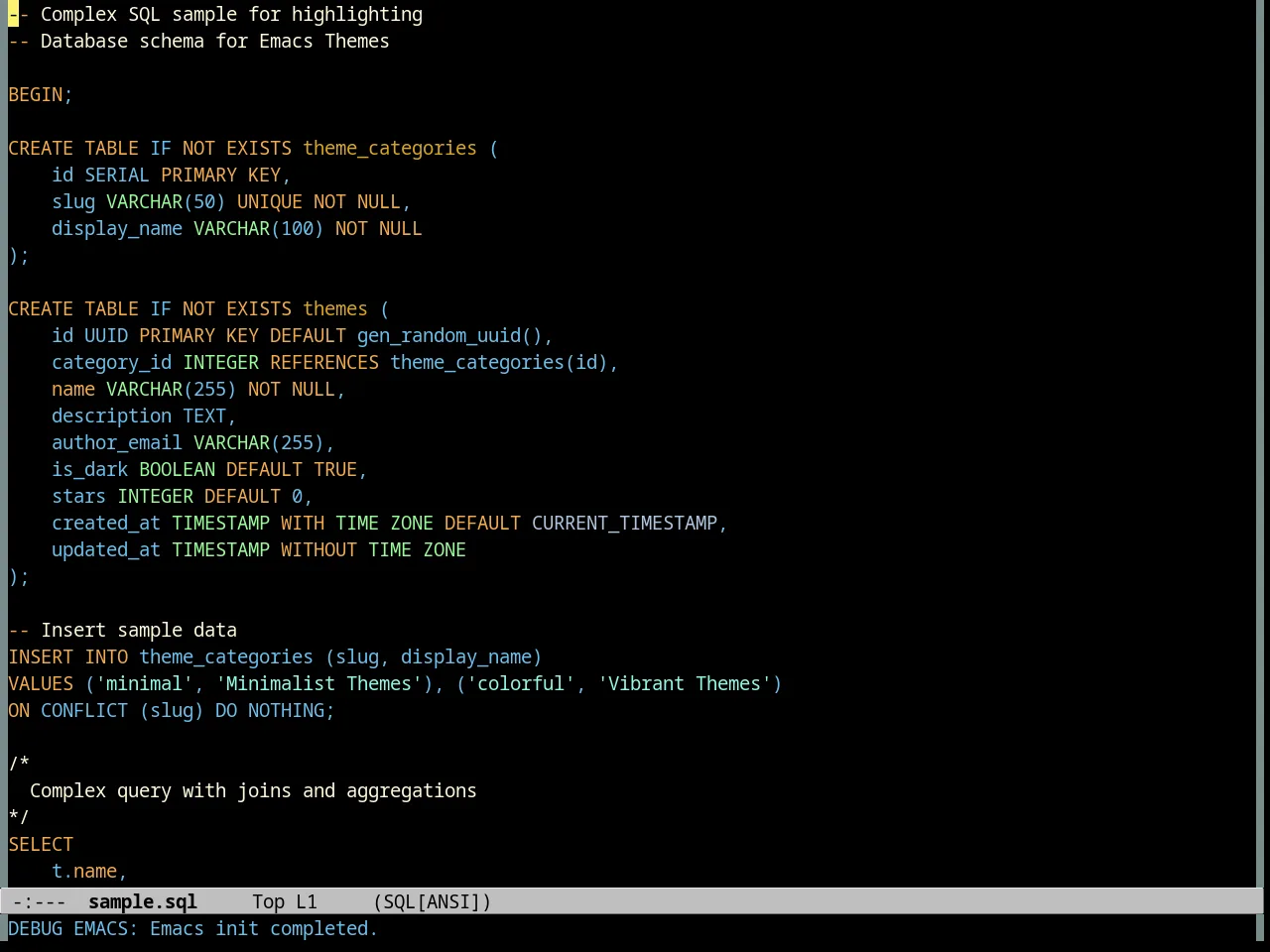Image resolution: width=1270 pixels, height=952 pixels.
Task: Click TRUE default value on is_dark line
Action: tap(335, 469)
